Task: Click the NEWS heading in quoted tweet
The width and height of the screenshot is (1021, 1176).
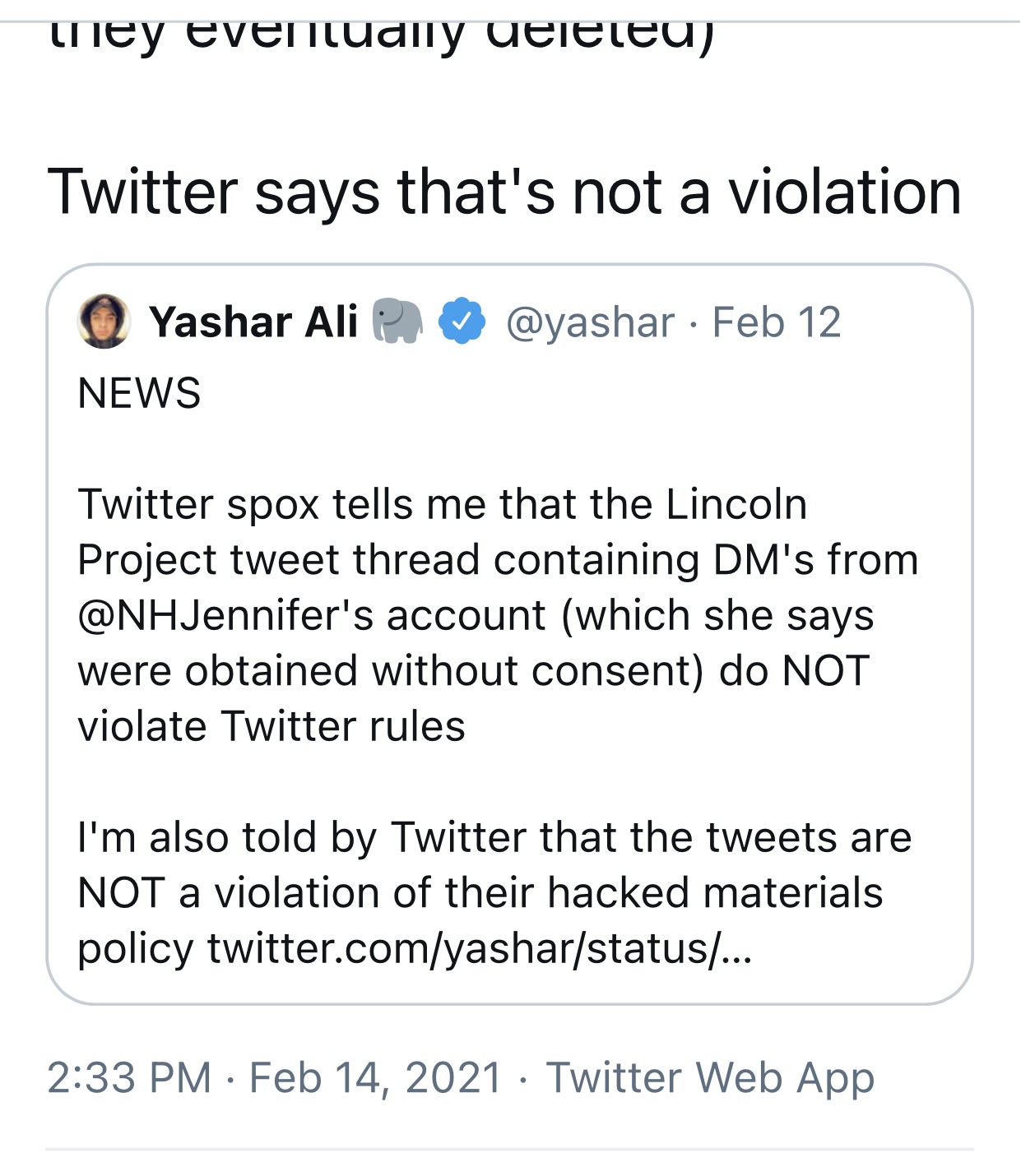Action: 139,392
